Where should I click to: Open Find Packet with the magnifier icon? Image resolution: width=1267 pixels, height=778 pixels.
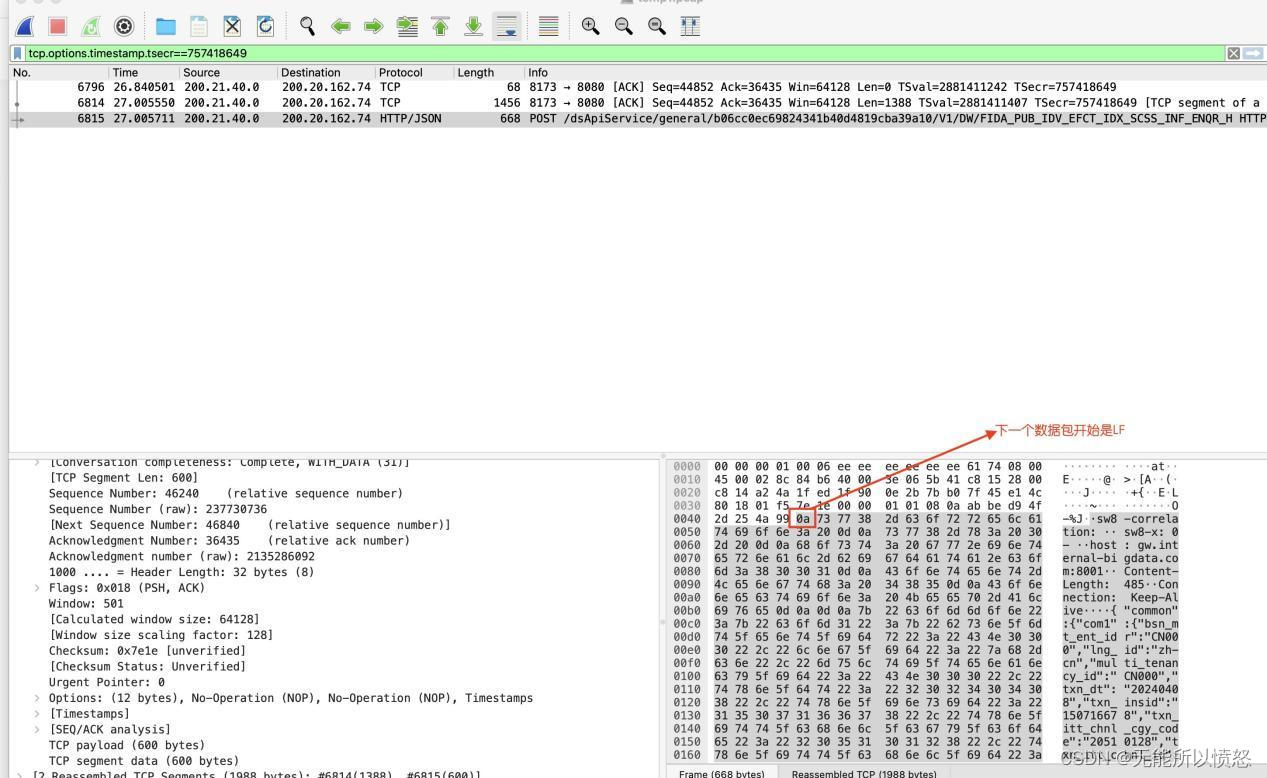point(307,27)
